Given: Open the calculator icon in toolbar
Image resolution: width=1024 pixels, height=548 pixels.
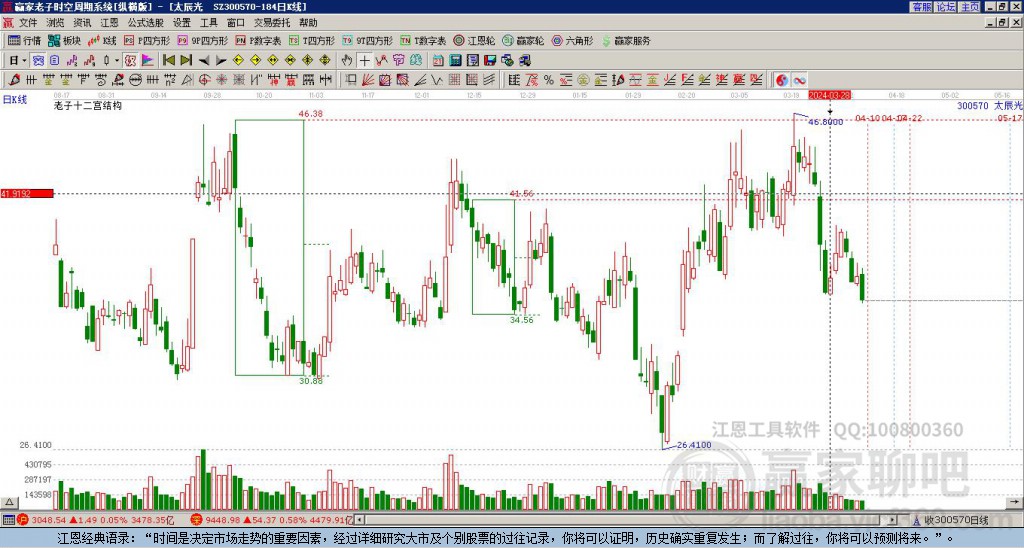Looking at the screenshot, I should 455,61.
